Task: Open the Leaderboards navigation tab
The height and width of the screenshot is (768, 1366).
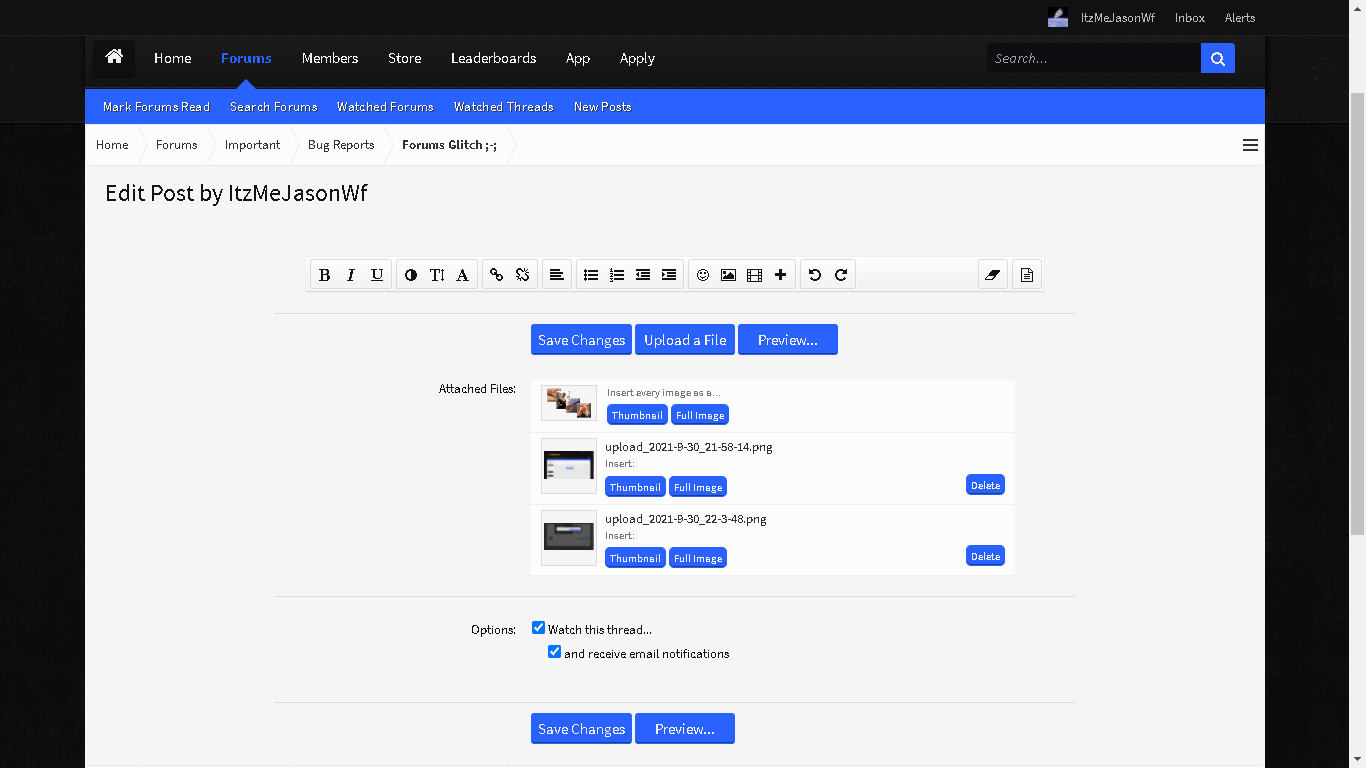Action: 494,58
